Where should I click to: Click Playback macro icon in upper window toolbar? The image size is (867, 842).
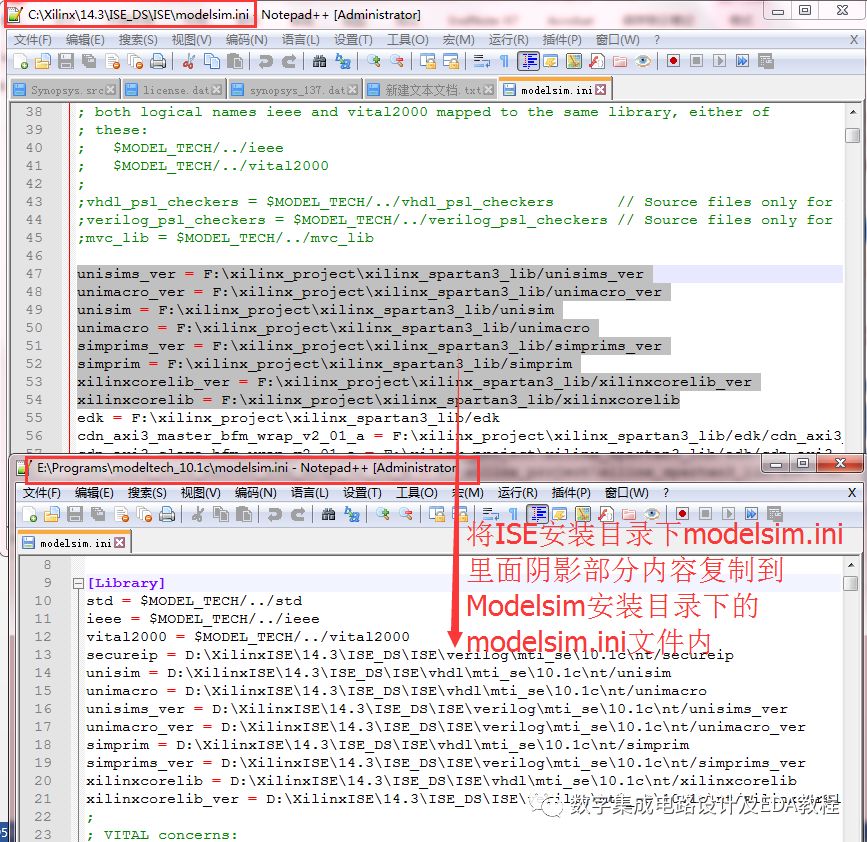[x=719, y=61]
